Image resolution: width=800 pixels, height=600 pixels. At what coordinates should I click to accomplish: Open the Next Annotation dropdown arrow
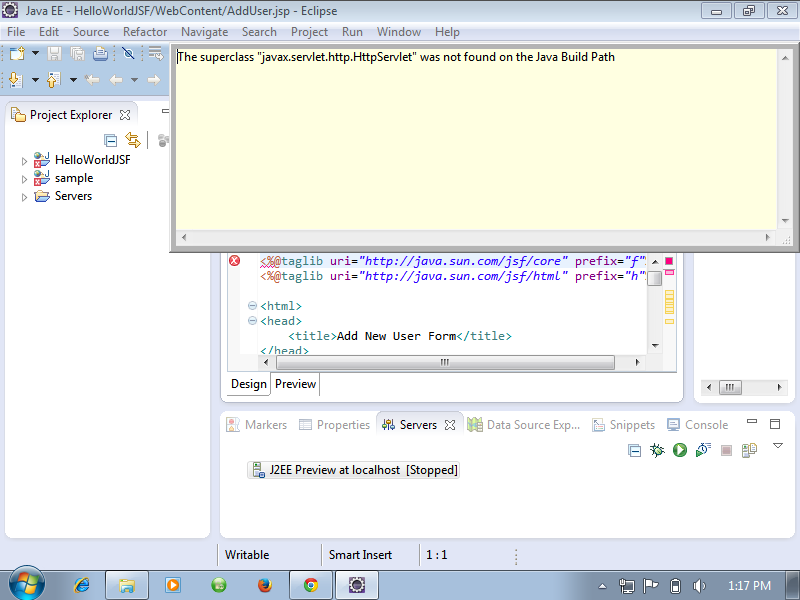(35, 80)
